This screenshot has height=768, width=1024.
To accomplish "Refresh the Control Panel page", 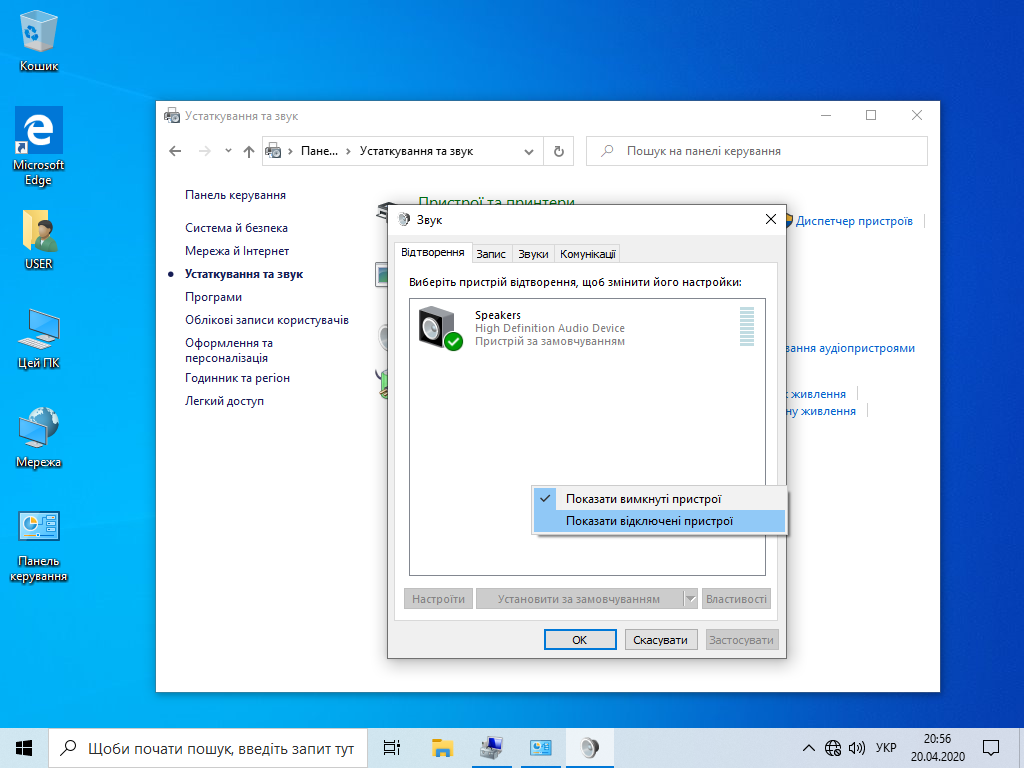I will coord(559,152).
